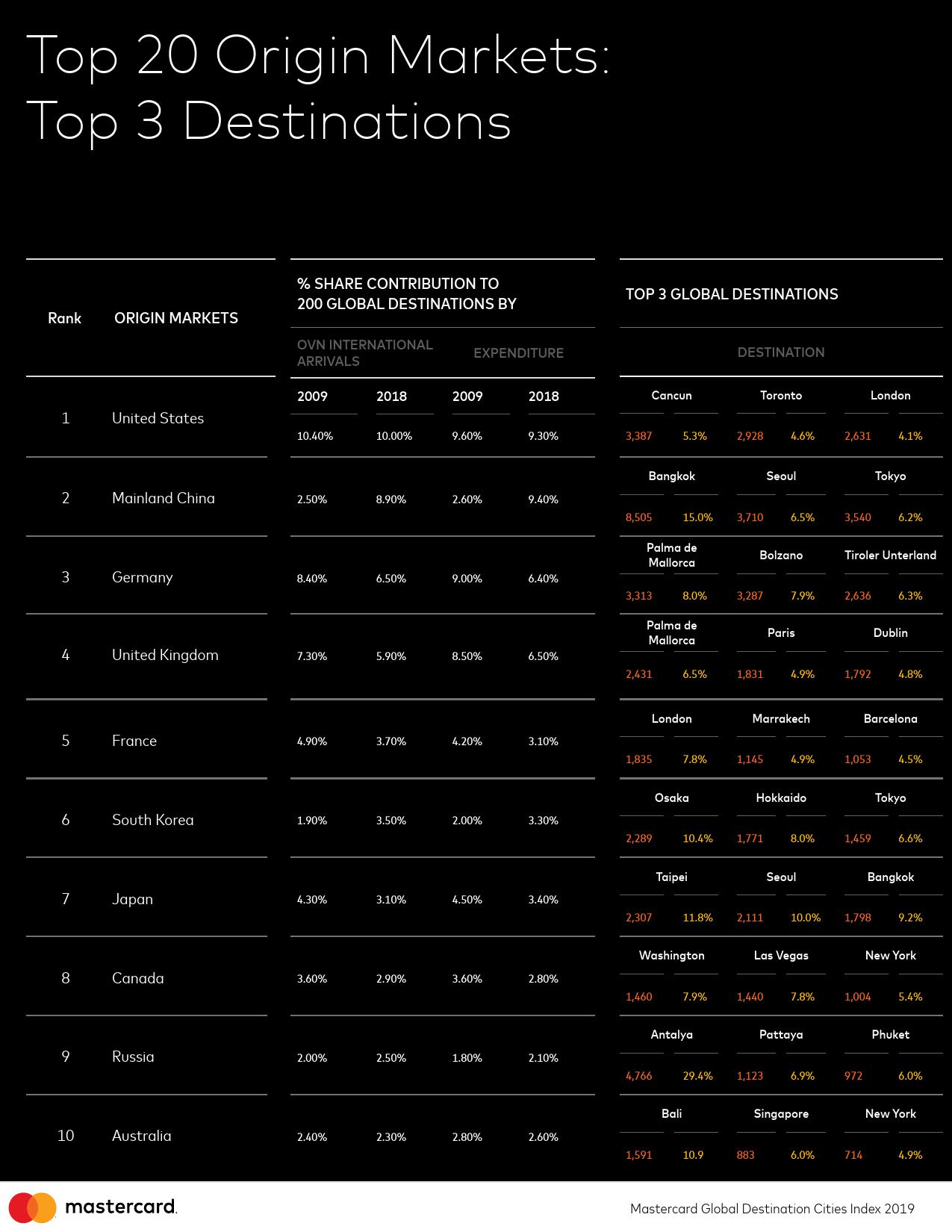The image size is (952, 1232).
Task: Click the Las Vegas destination
Action: 781,956
